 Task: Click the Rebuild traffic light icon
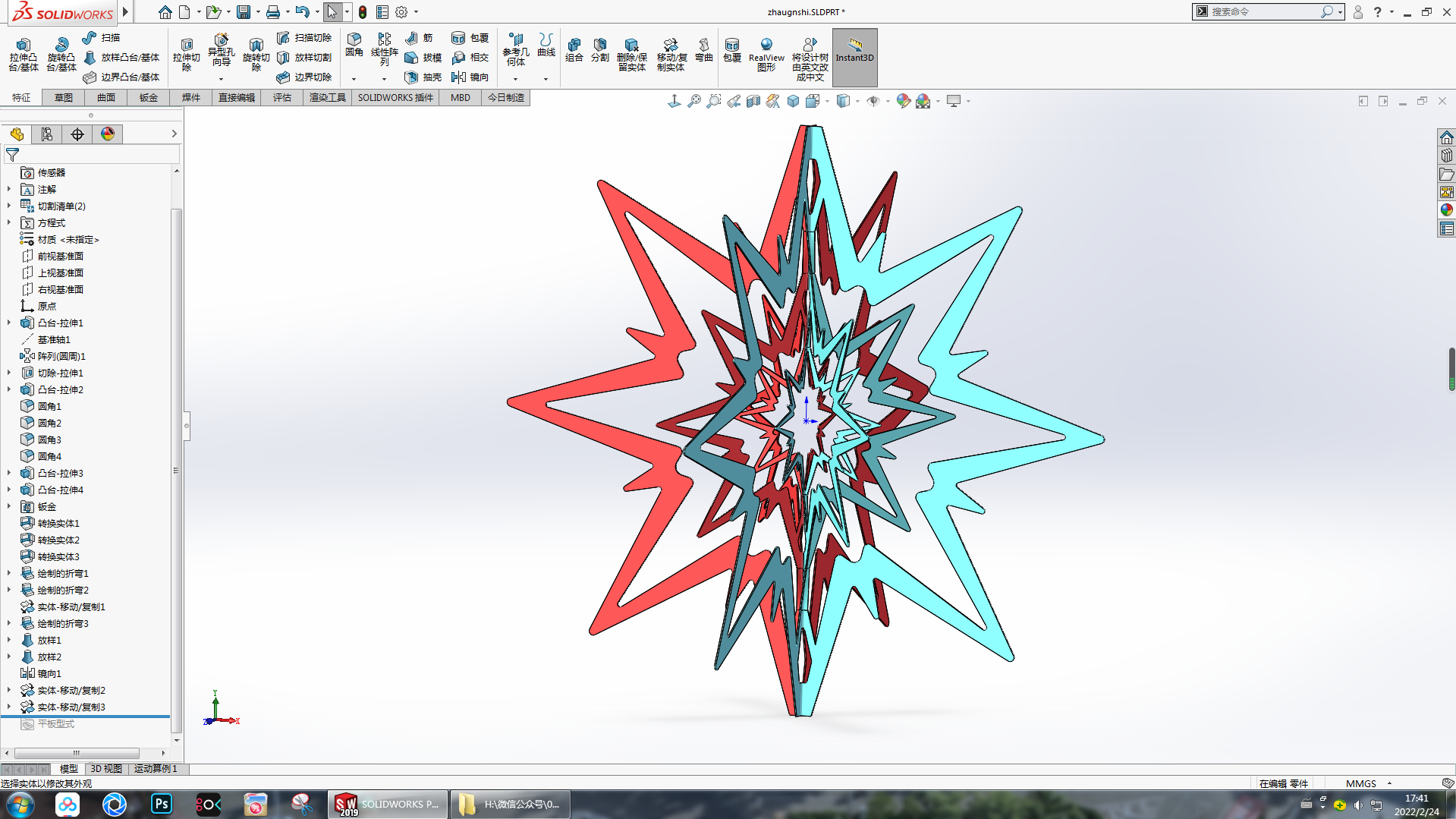pyautogui.click(x=363, y=12)
